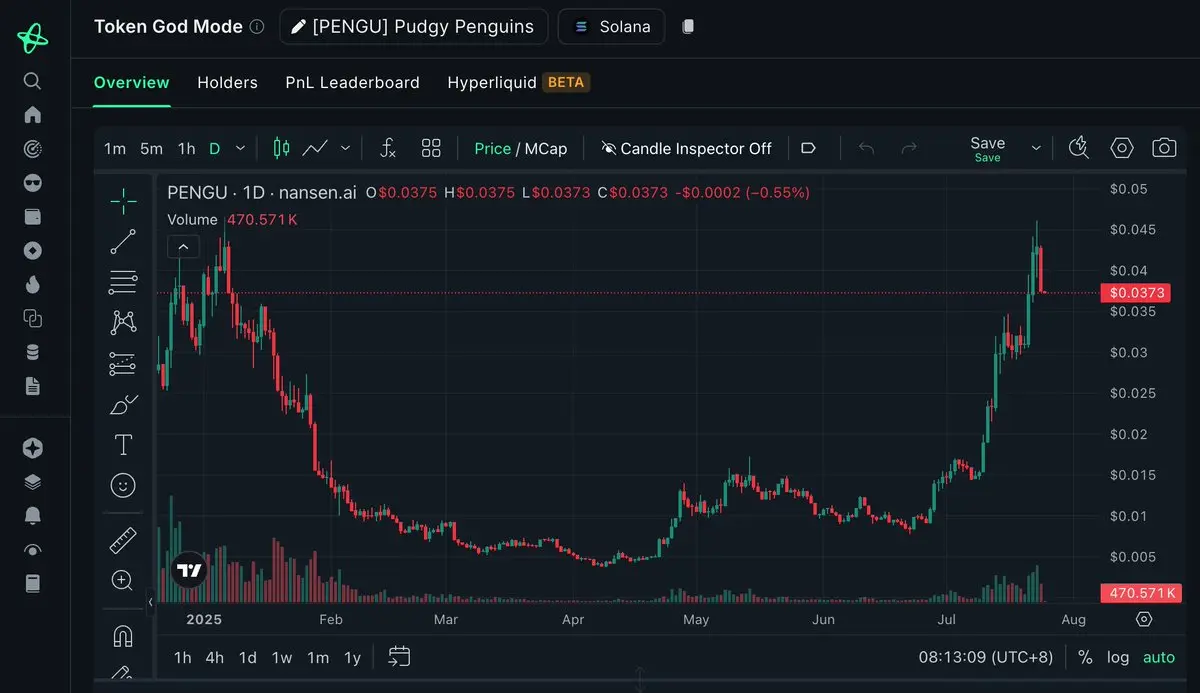The width and height of the screenshot is (1200, 693).
Task: Expand line chart style dropdown arrow
Action: (x=345, y=148)
